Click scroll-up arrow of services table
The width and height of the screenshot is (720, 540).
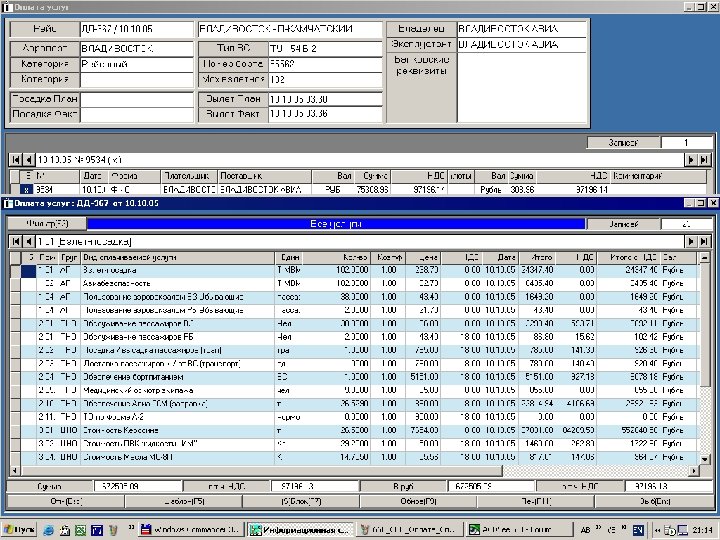tap(704, 258)
